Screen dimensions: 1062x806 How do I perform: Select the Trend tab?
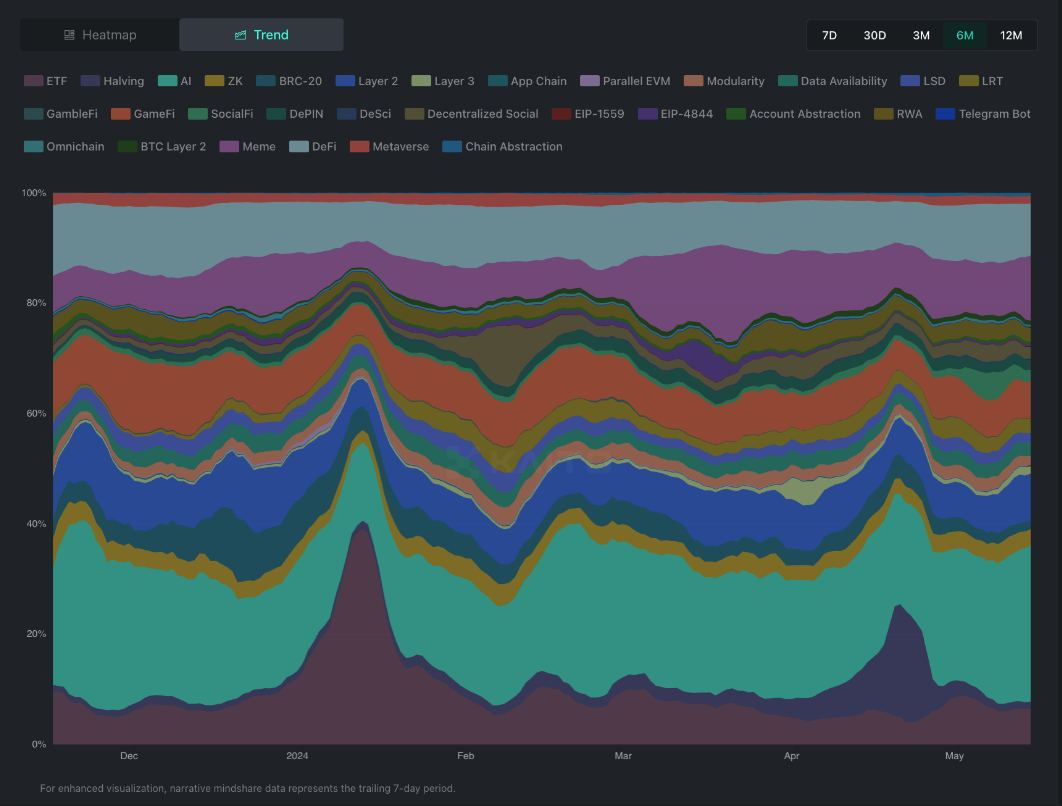261,35
